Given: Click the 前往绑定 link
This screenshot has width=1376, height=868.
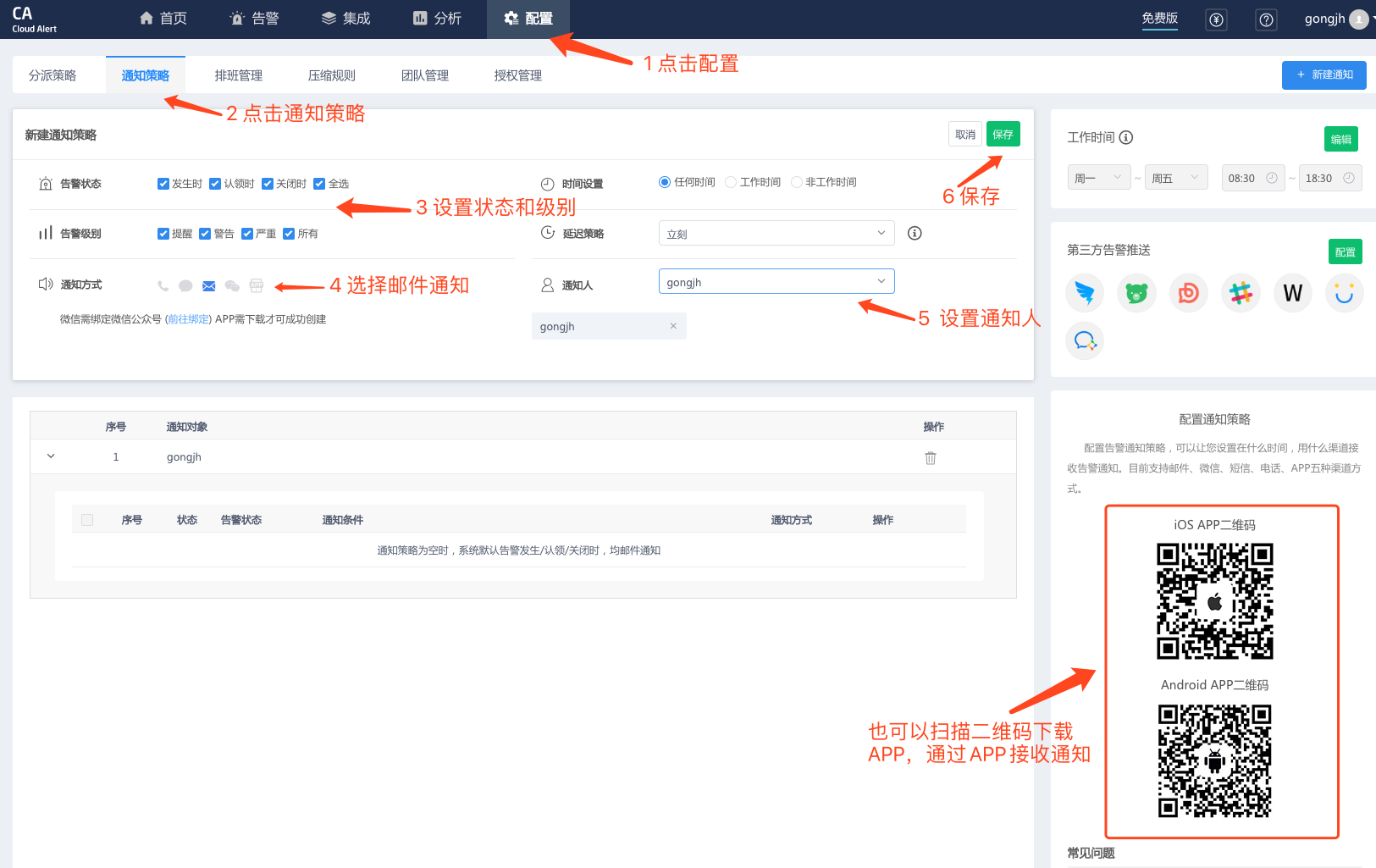Looking at the screenshot, I should (188, 319).
